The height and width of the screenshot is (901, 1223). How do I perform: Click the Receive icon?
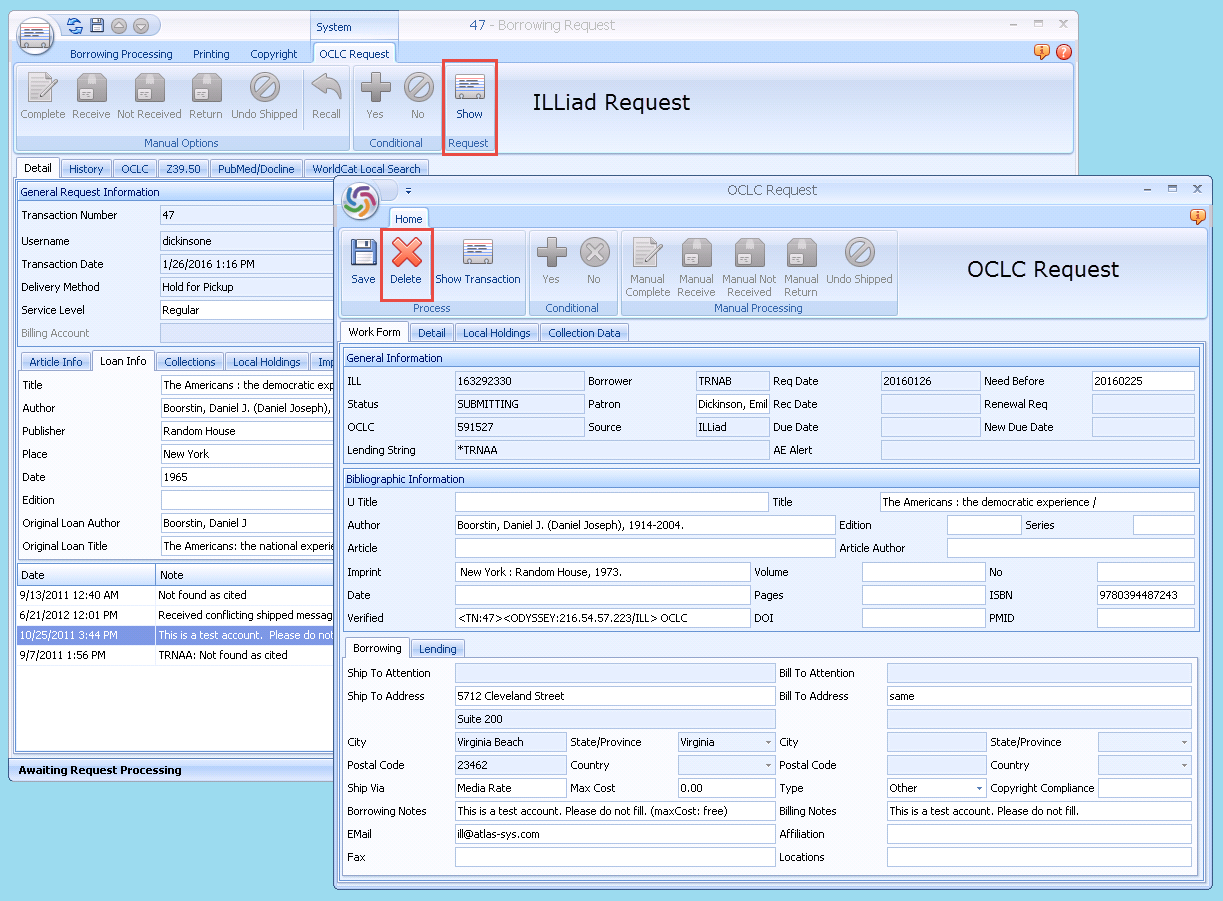pos(91,97)
